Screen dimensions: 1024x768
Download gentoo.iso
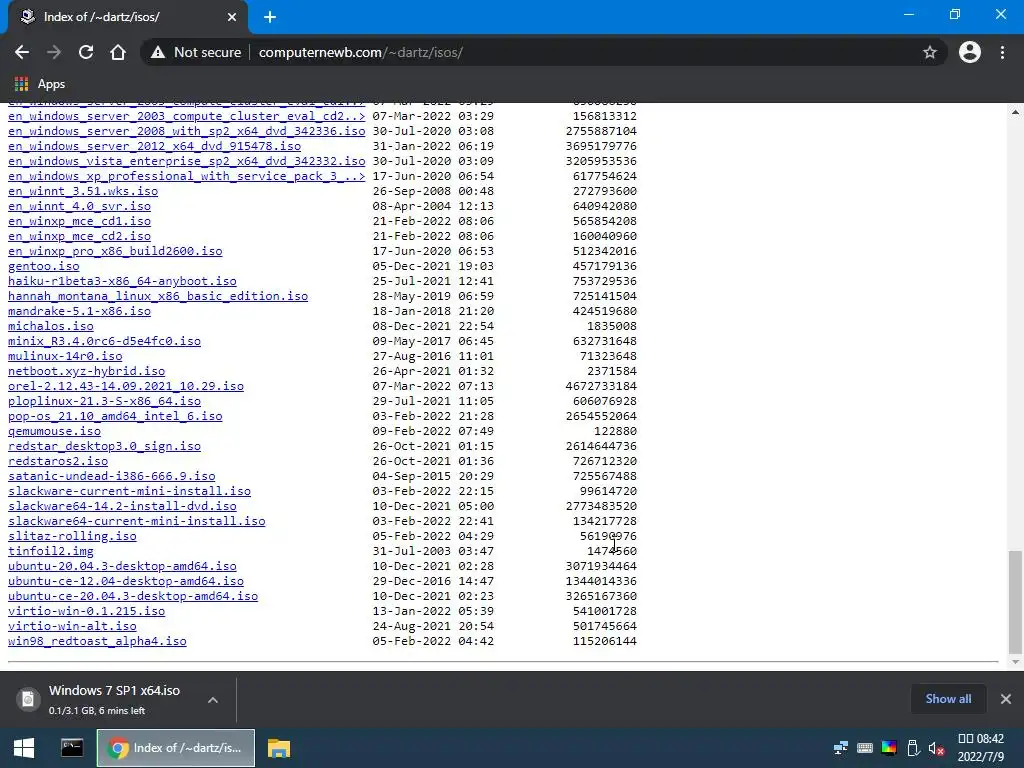(44, 266)
